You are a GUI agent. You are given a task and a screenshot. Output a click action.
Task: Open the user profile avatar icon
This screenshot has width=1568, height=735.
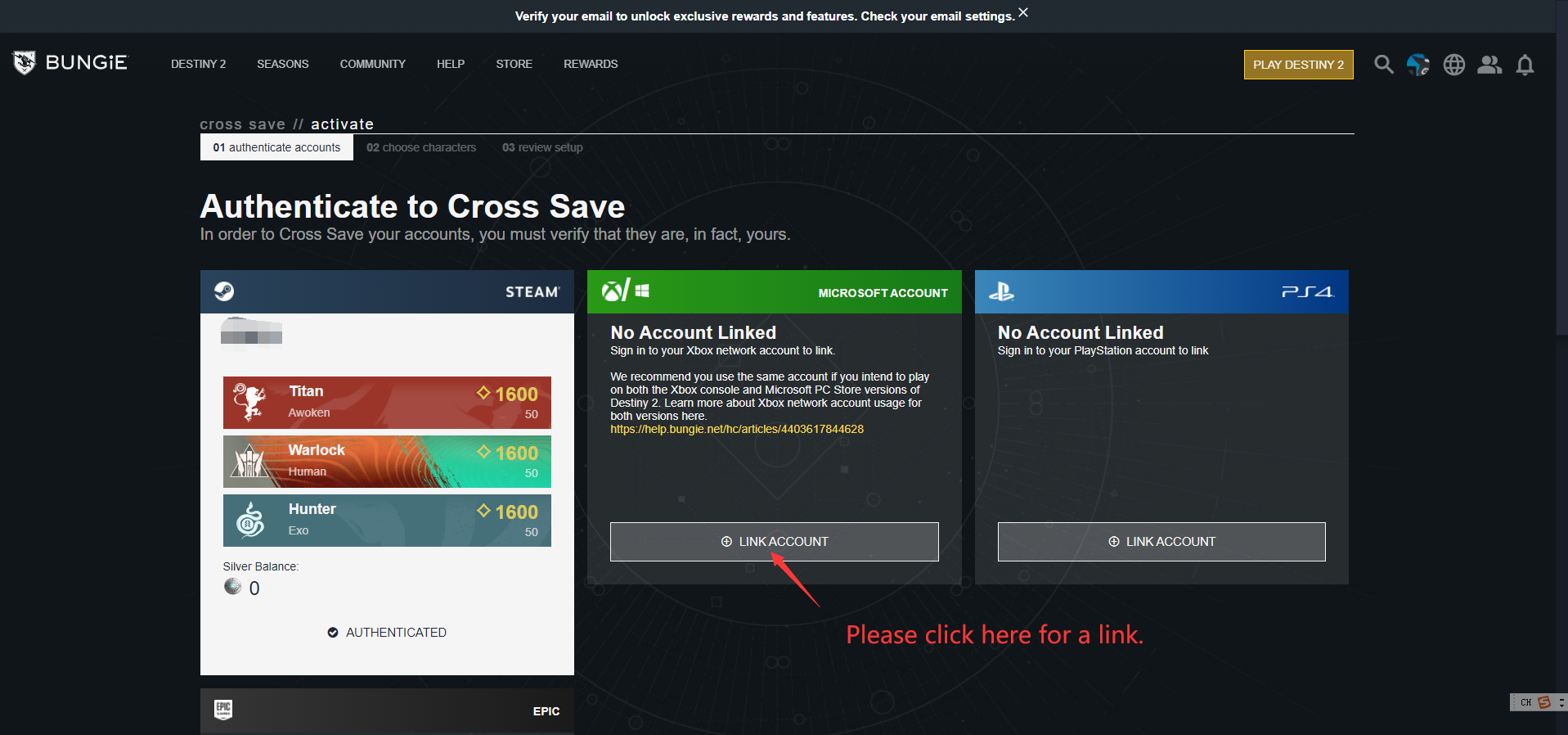point(1418,65)
